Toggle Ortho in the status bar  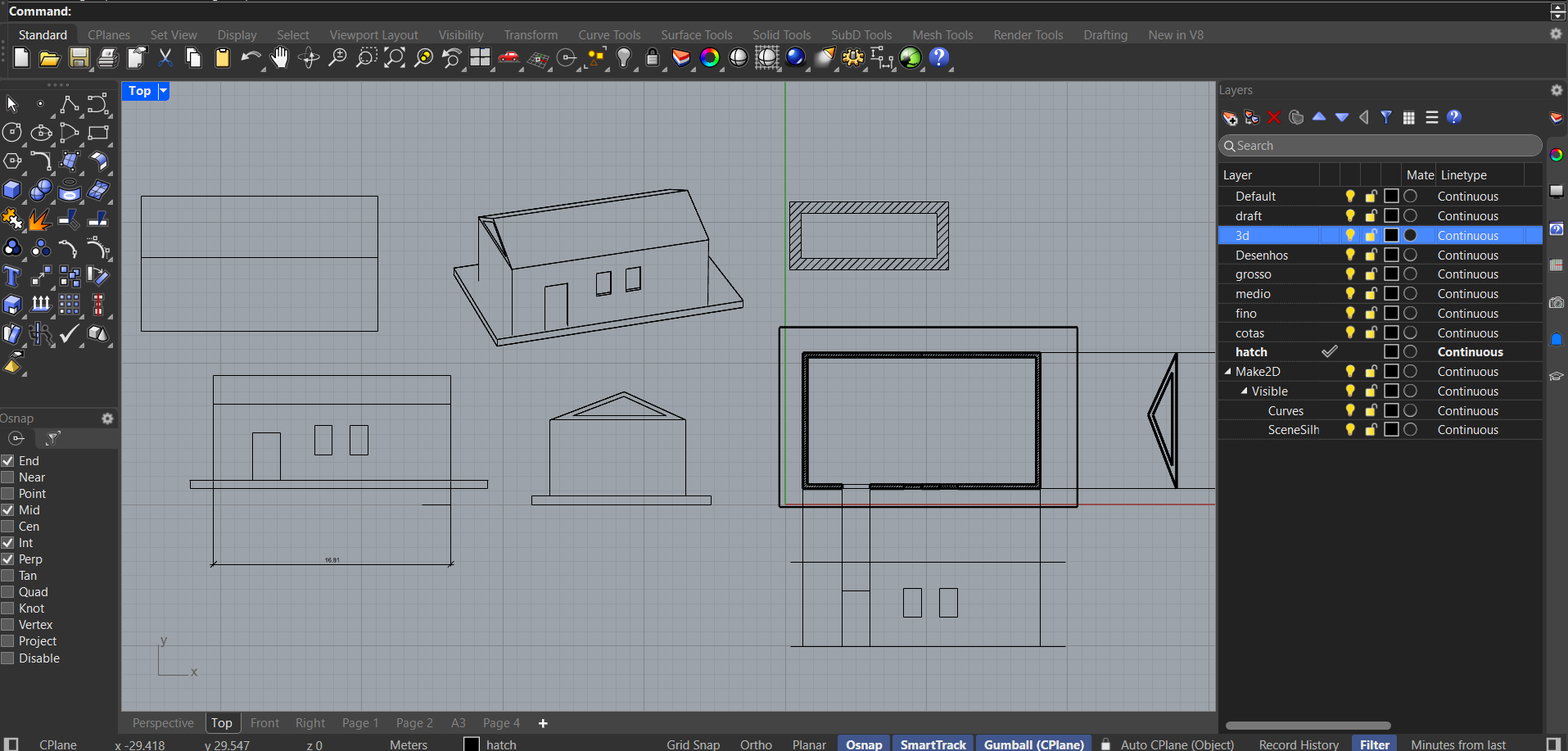click(x=755, y=744)
